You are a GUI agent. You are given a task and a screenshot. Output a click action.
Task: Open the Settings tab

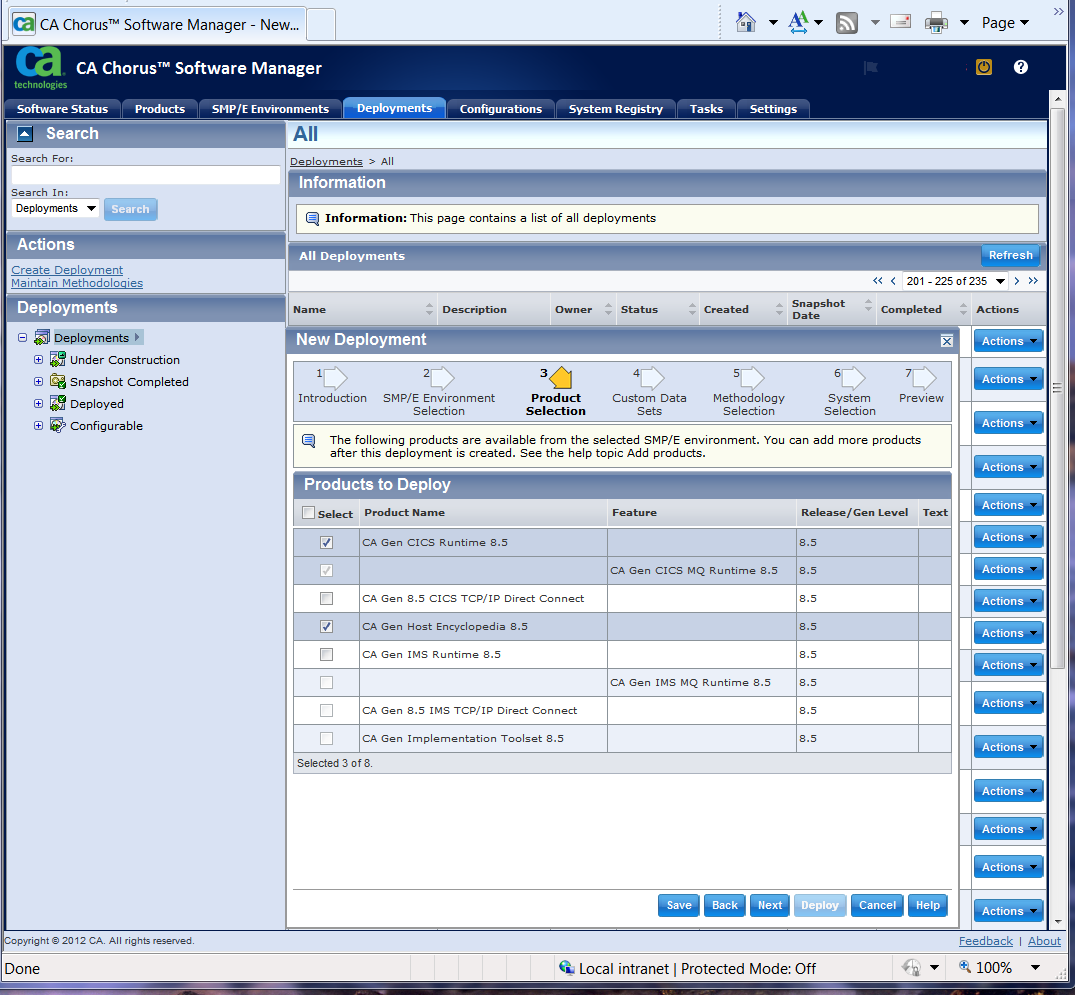click(773, 109)
